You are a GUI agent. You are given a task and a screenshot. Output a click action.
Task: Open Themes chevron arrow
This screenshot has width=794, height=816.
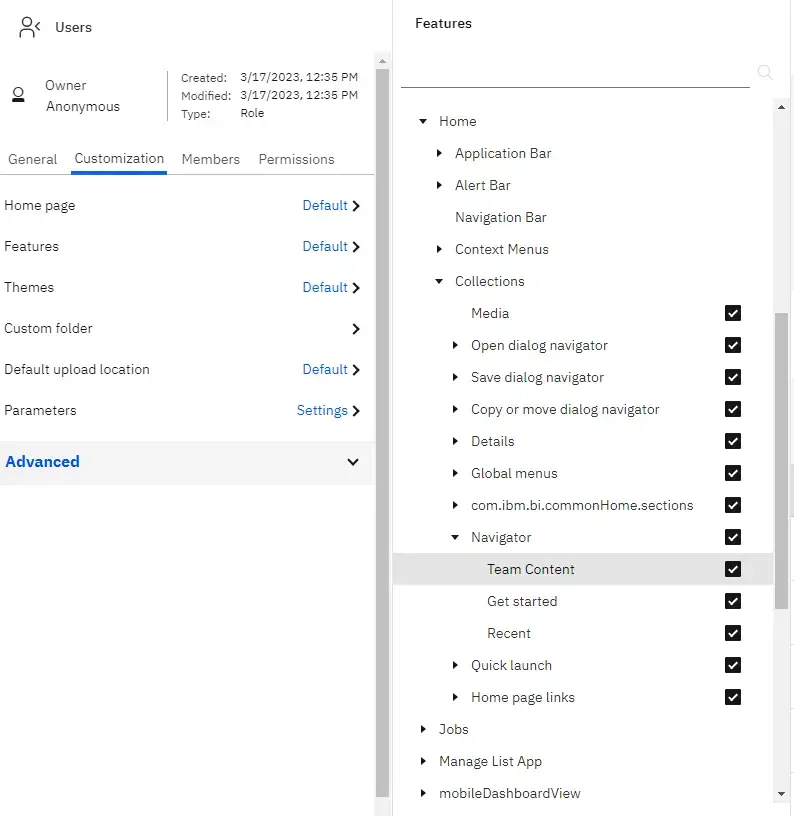(x=356, y=288)
